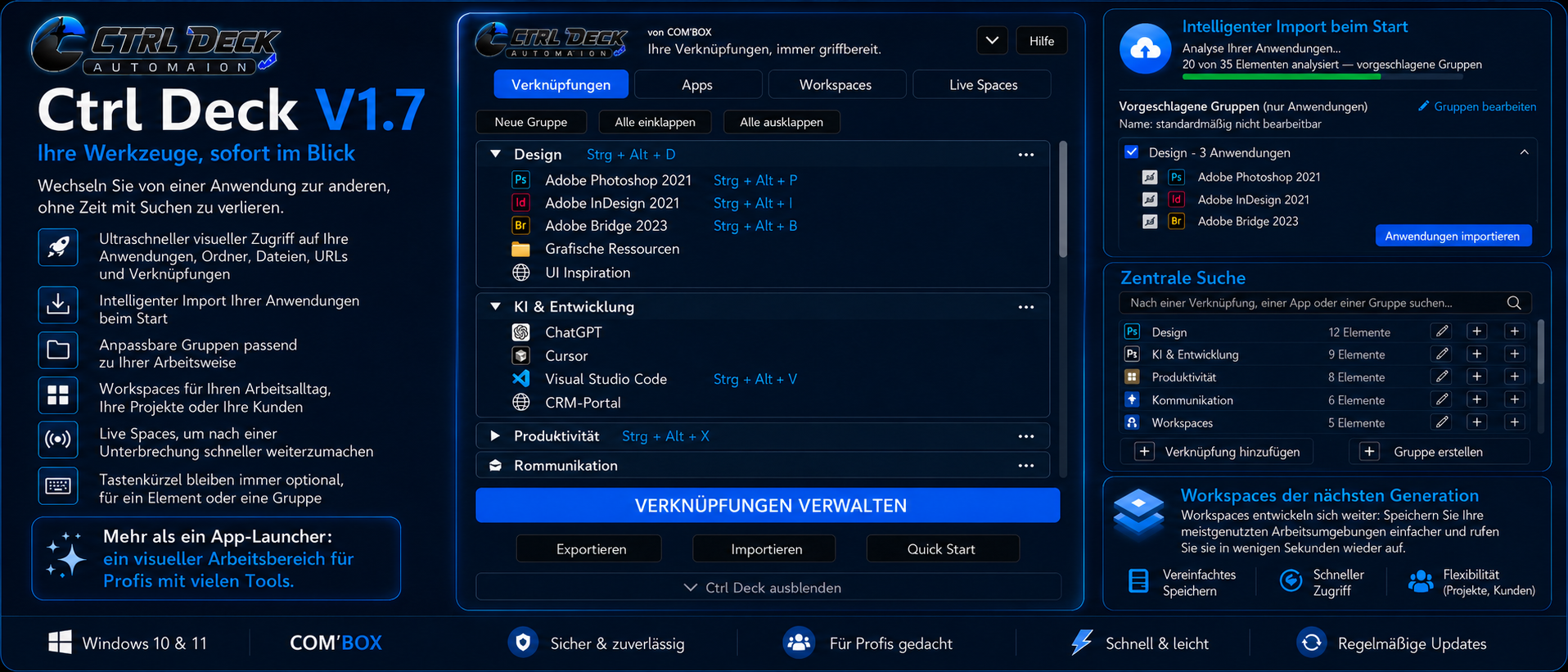
Task: Click the cloud import icon beside Intelligenter Import
Action: 1145,49
